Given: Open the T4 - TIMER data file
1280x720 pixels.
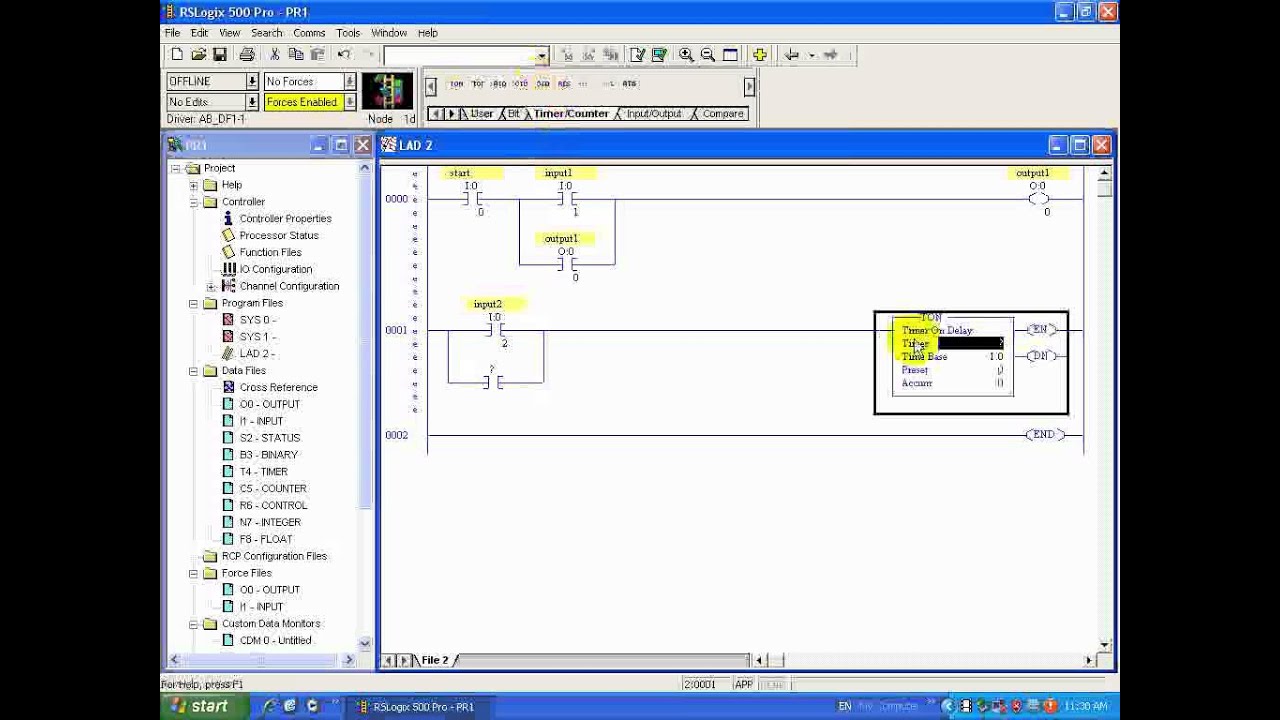Looking at the screenshot, I should click(263, 471).
